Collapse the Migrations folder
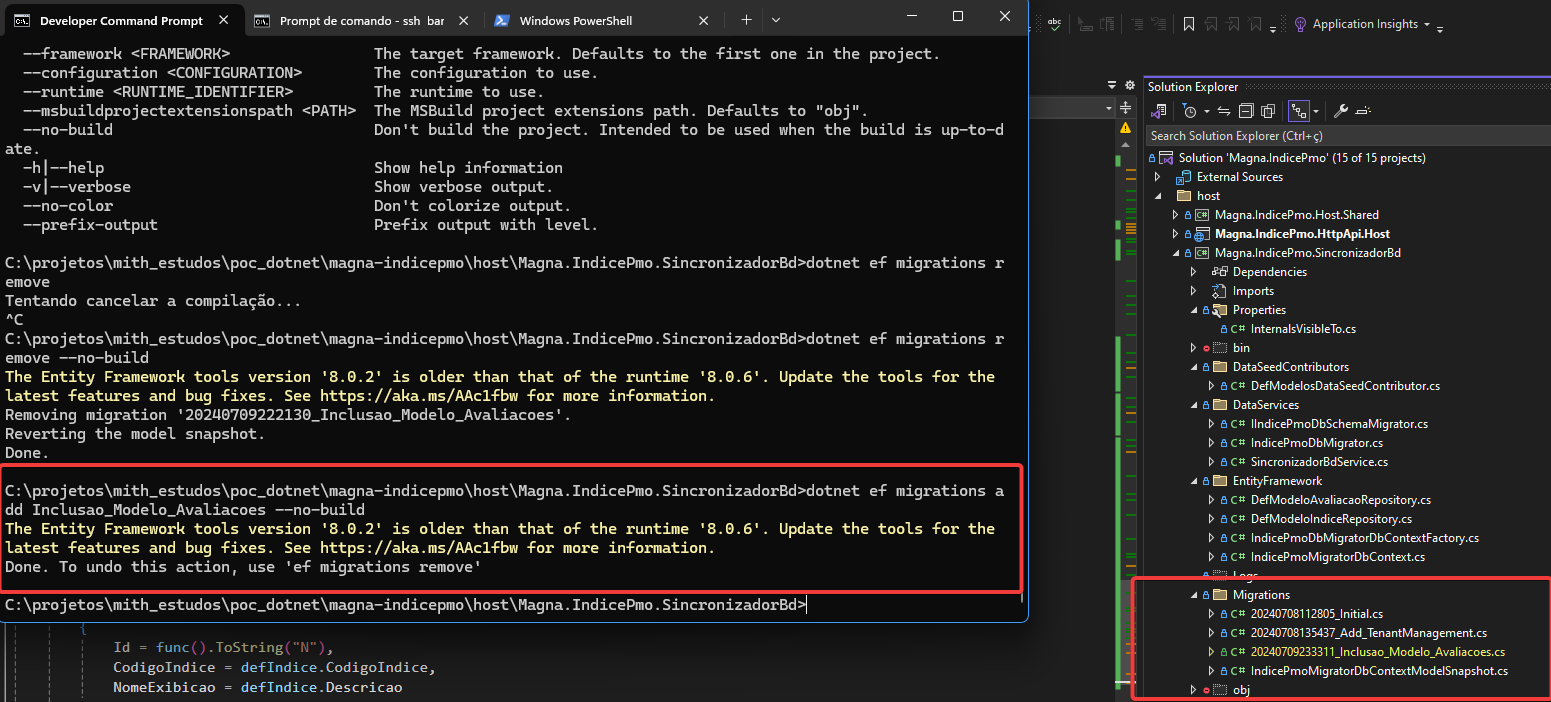This screenshot has width=1551, height=702. tap(1194, 595)
